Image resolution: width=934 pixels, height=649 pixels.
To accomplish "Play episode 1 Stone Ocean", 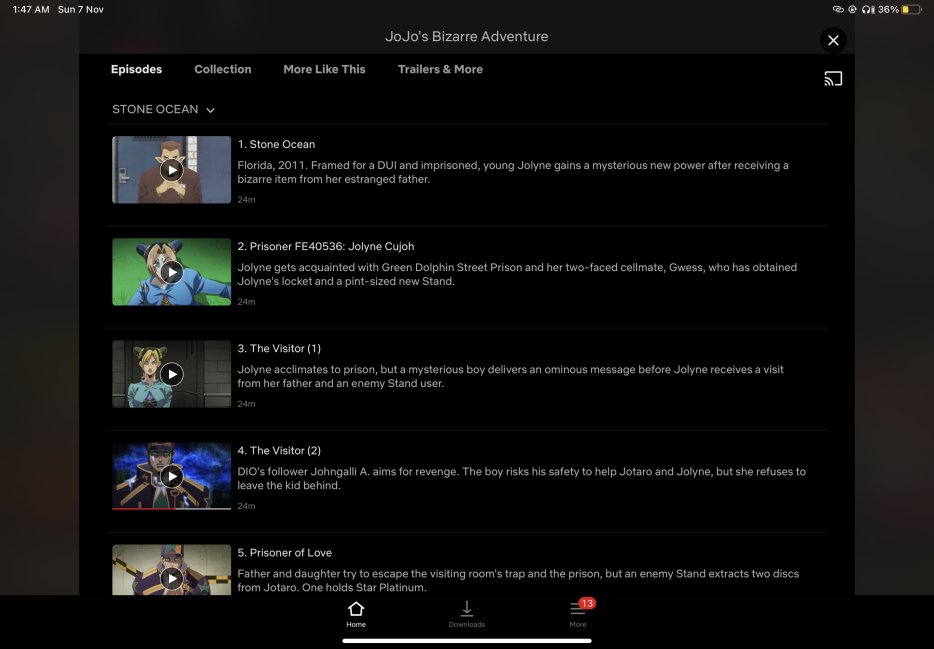I will tap(172, 170).
